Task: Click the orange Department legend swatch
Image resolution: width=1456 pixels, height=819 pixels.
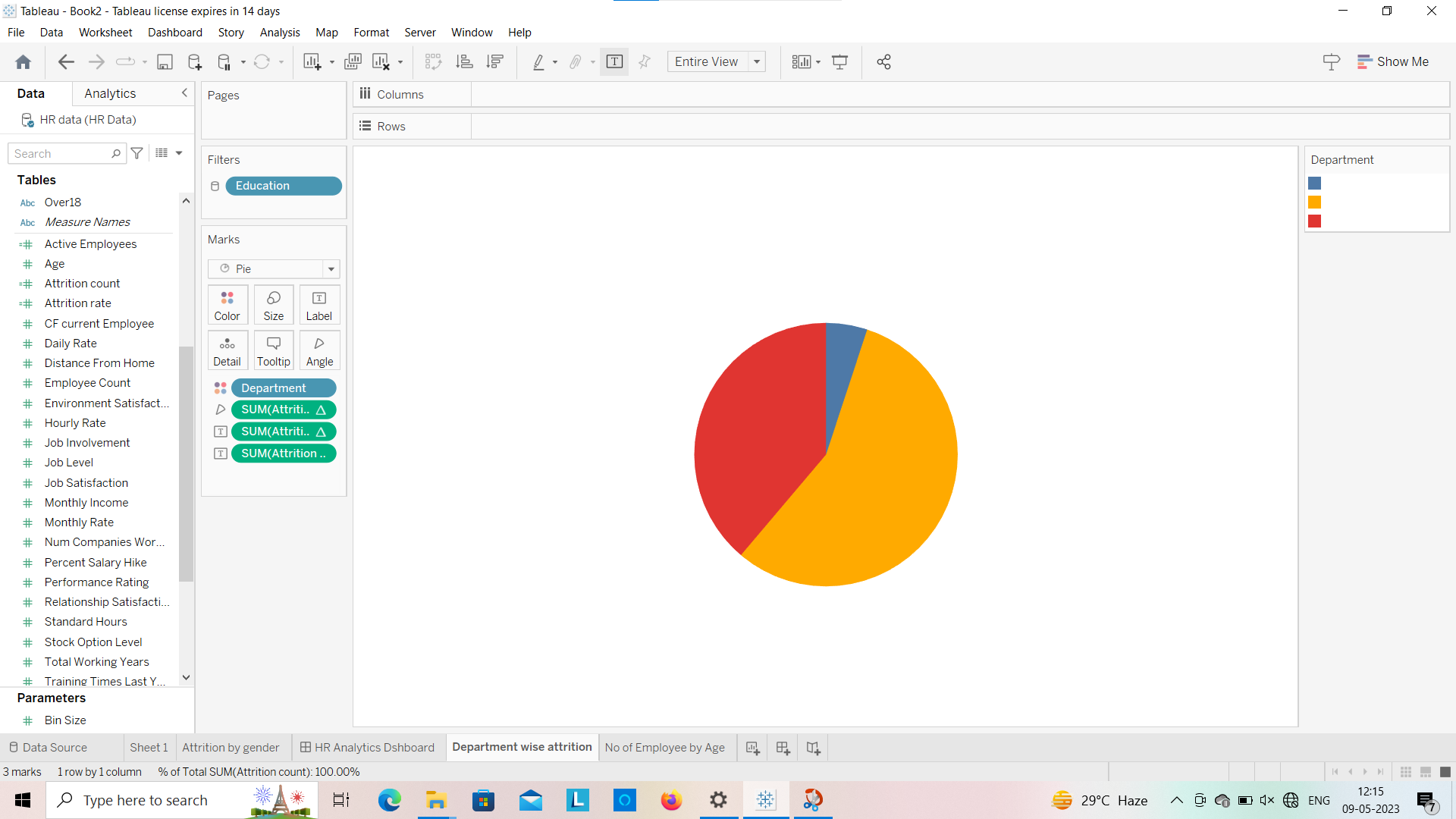Action: pos(1315,202)
